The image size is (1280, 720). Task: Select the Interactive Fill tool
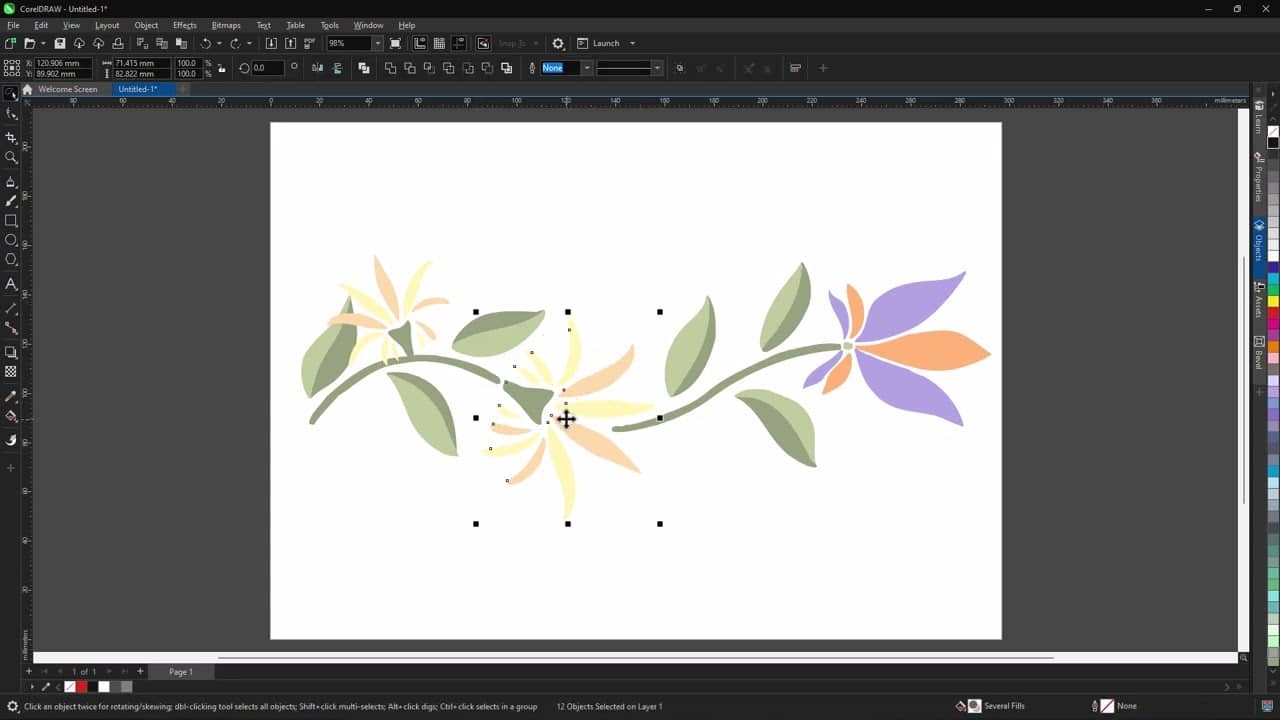tap(11, 416)
